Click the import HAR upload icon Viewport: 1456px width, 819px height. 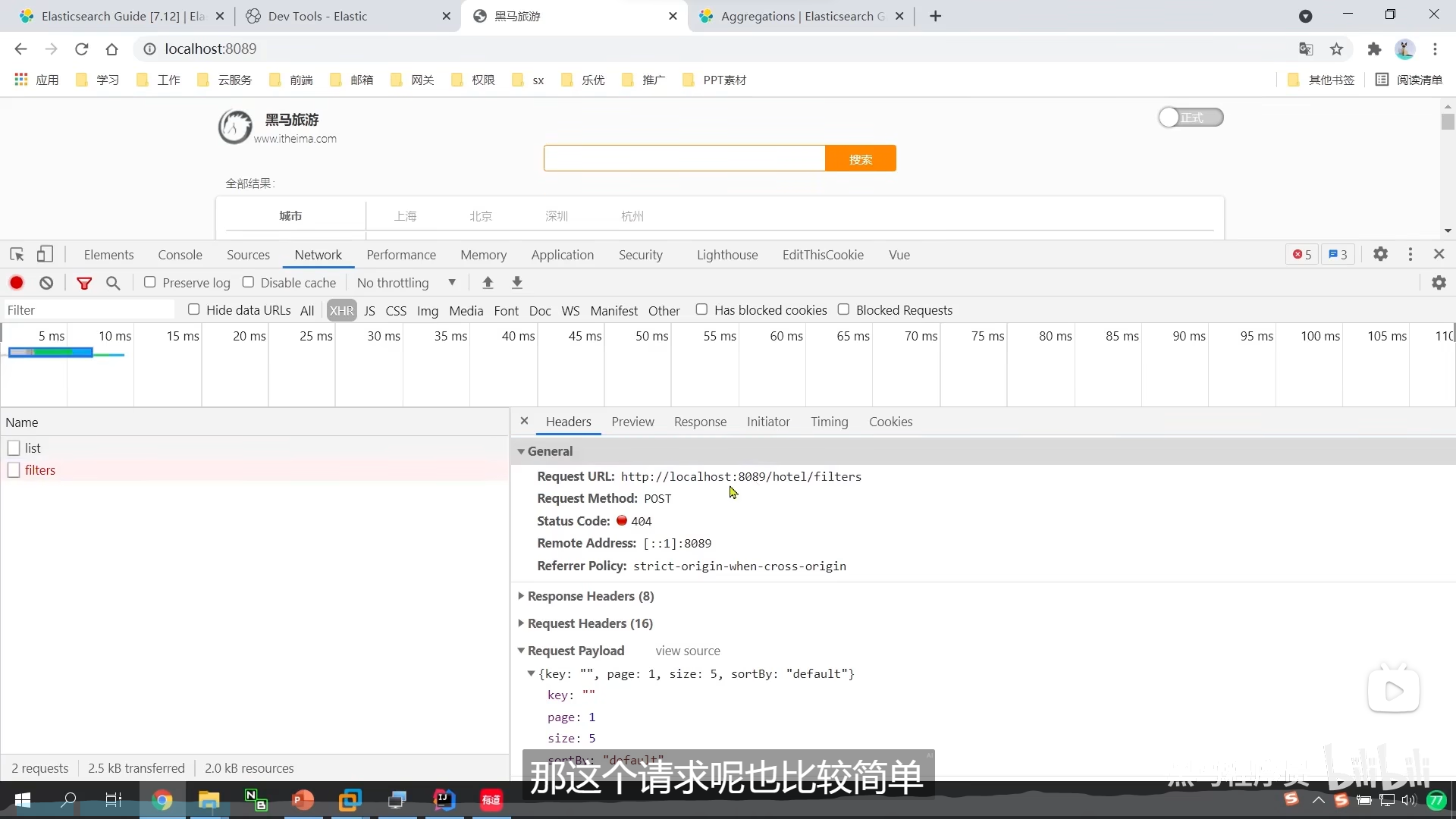click(488, 283)
